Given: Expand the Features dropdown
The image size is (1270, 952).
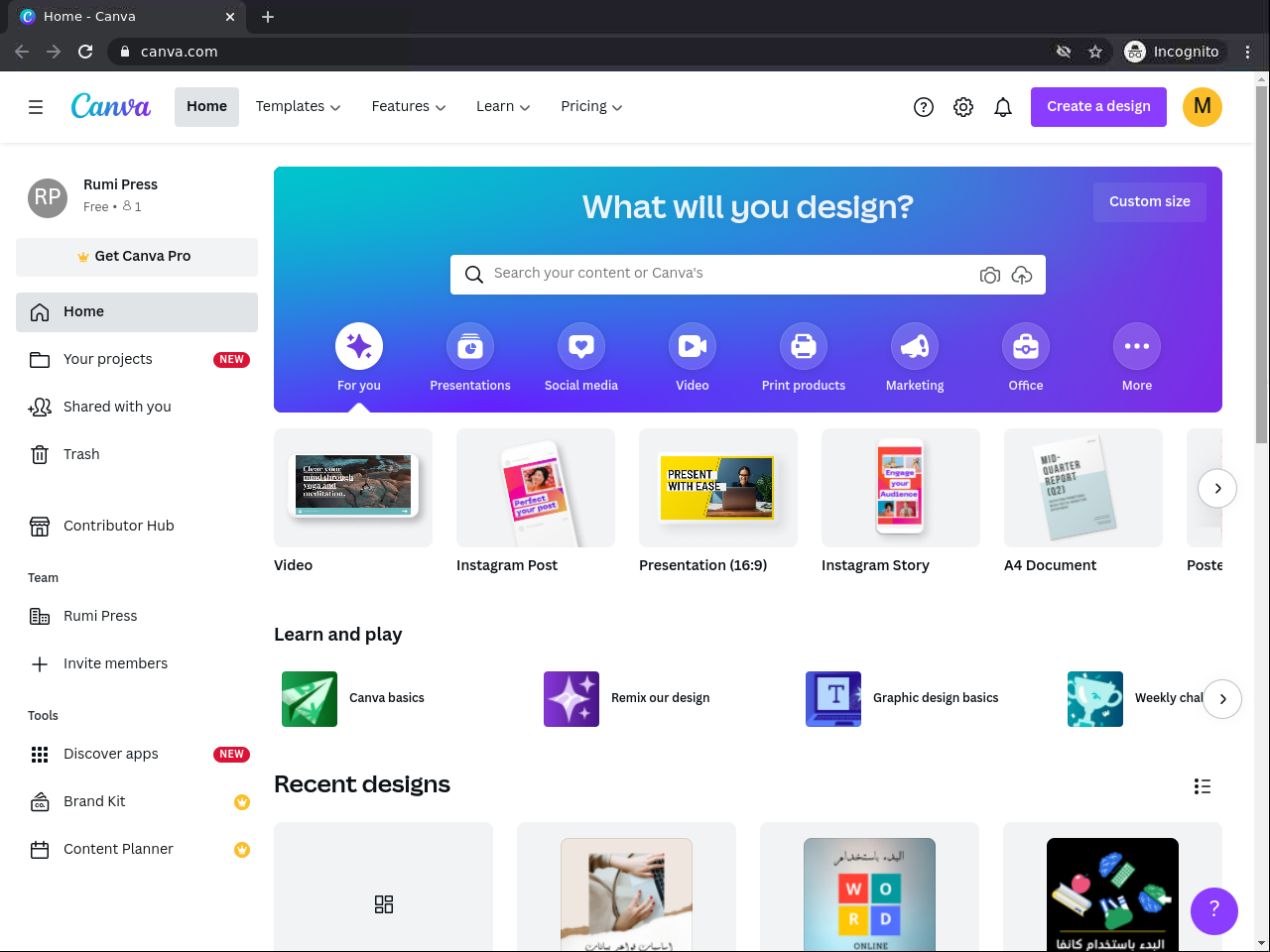Looking at the screenshot, I should 409,107.
